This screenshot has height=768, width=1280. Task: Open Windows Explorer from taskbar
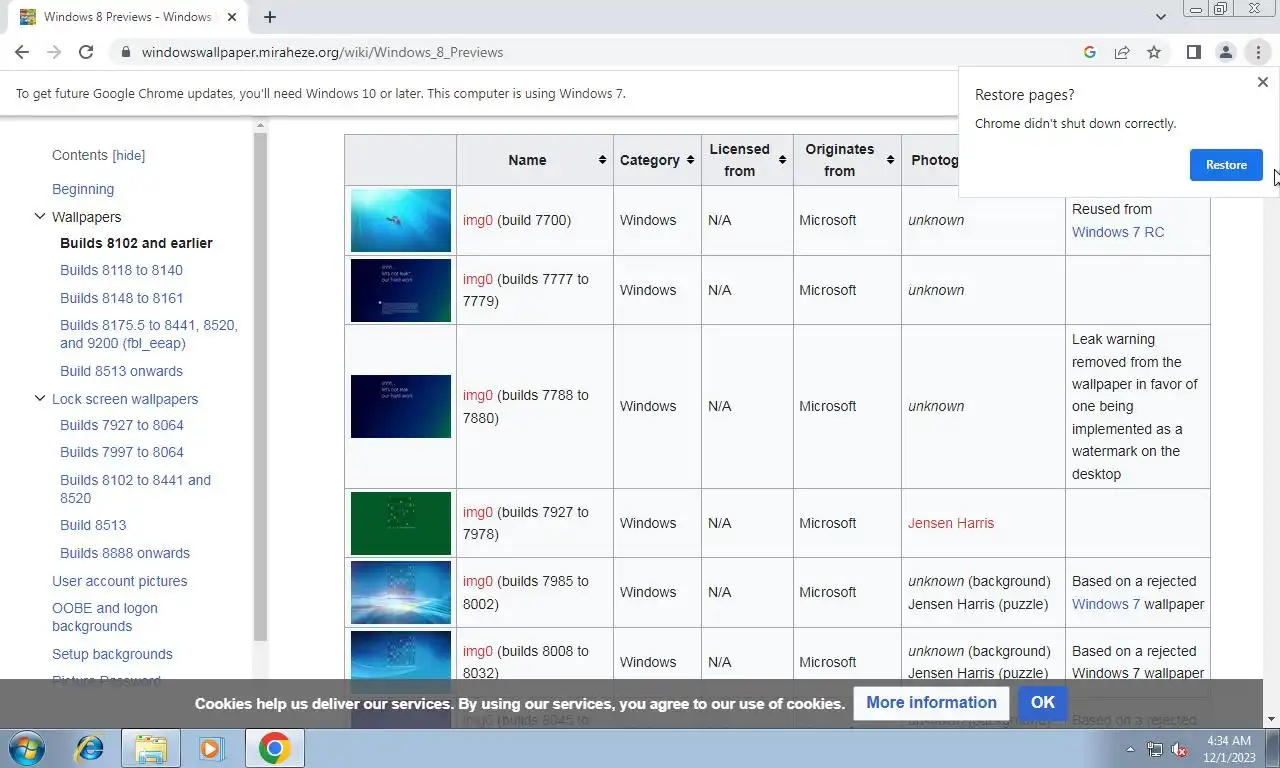pyautogui.click(x=151, y=748)
